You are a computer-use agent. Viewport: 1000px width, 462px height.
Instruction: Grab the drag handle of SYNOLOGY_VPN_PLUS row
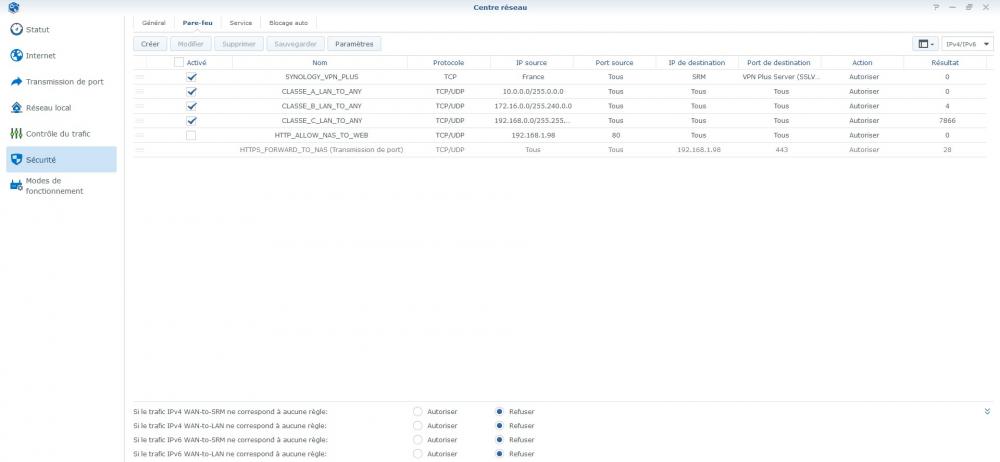pyautogui.click(x=140, y=77)
